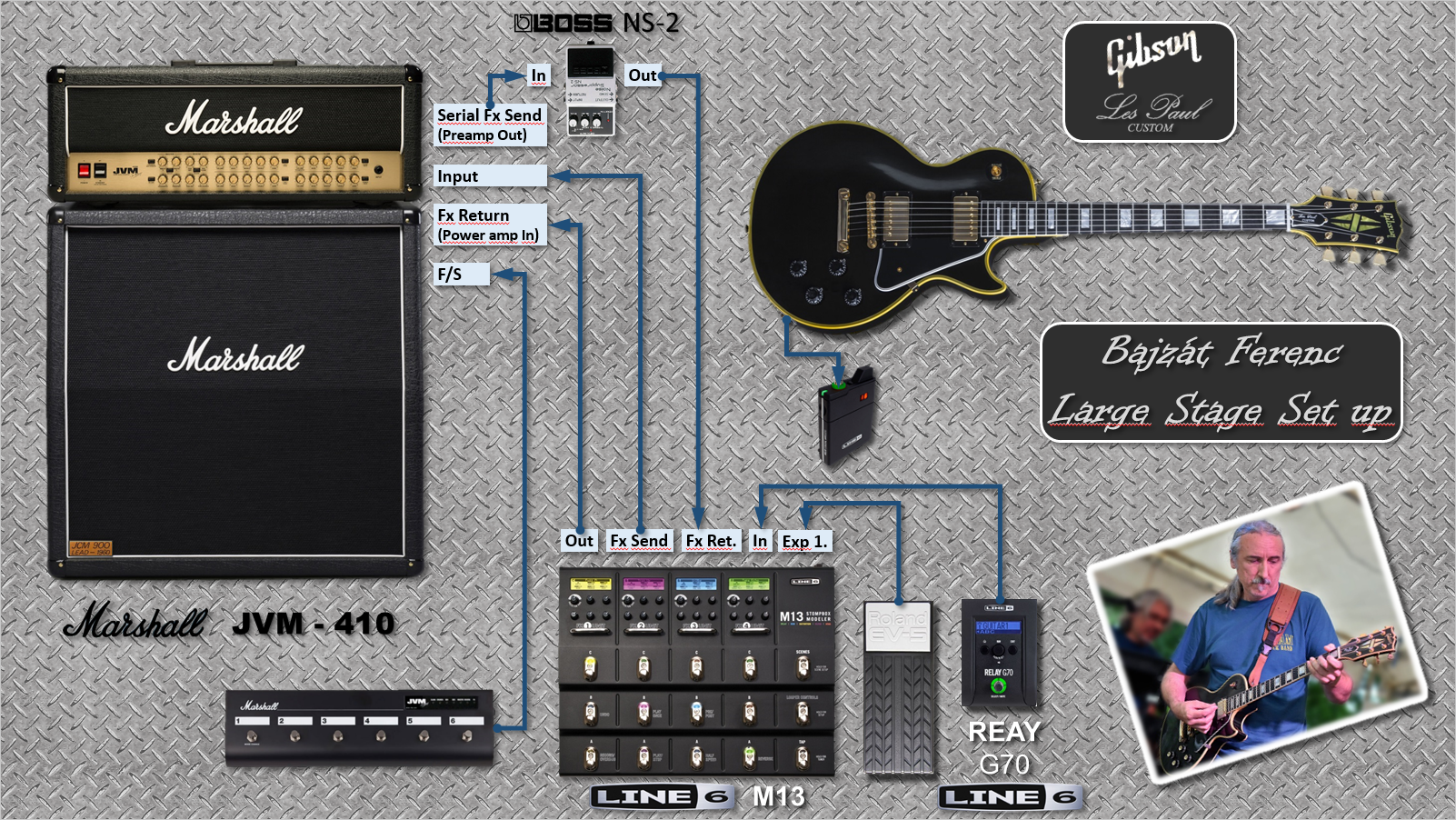Click the bridge pickup of the guitar

(896, 219)
